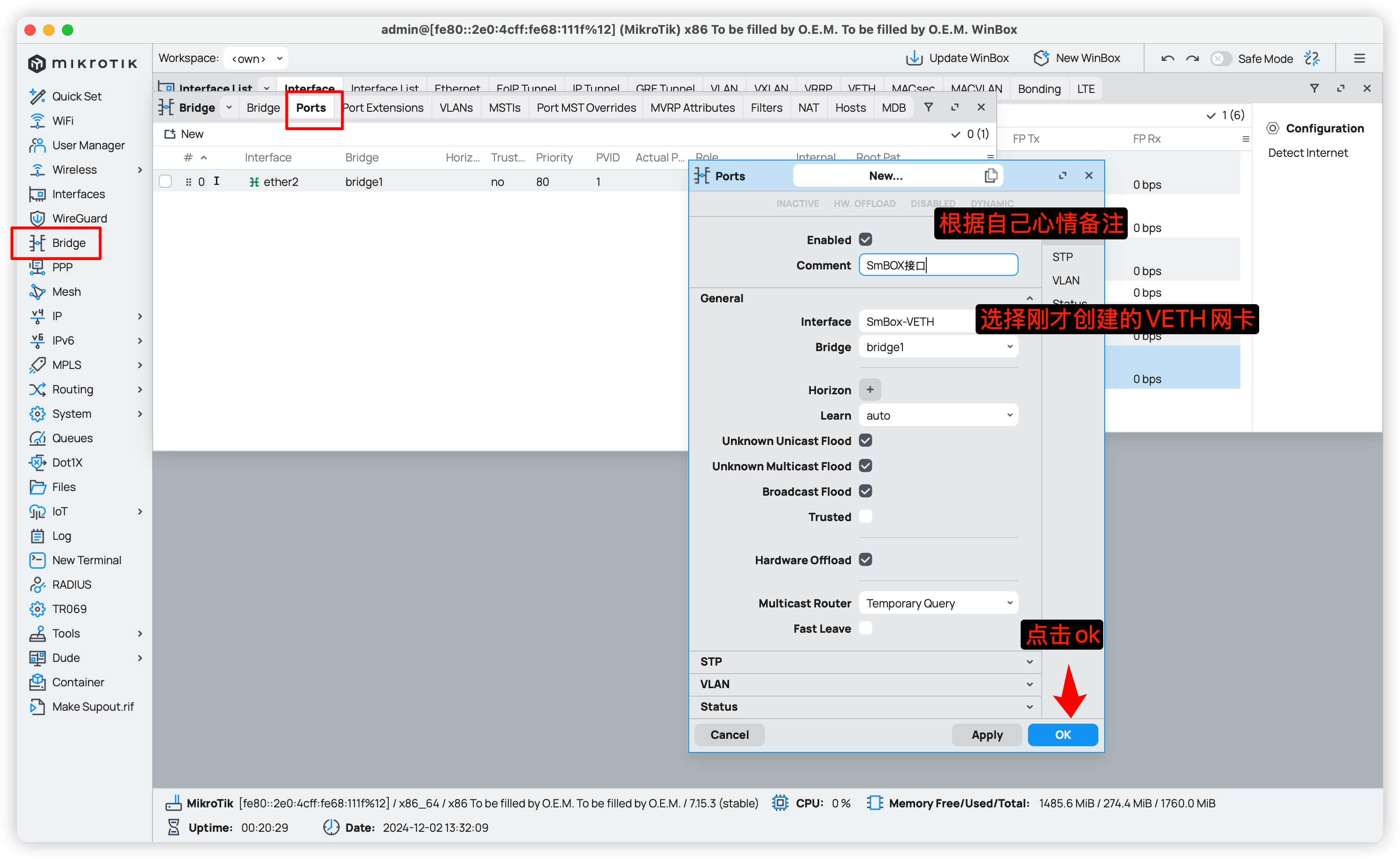Enable the Trusted checkbox
The width and height of the screenshot is (1400, 859).
click(865, 516)
